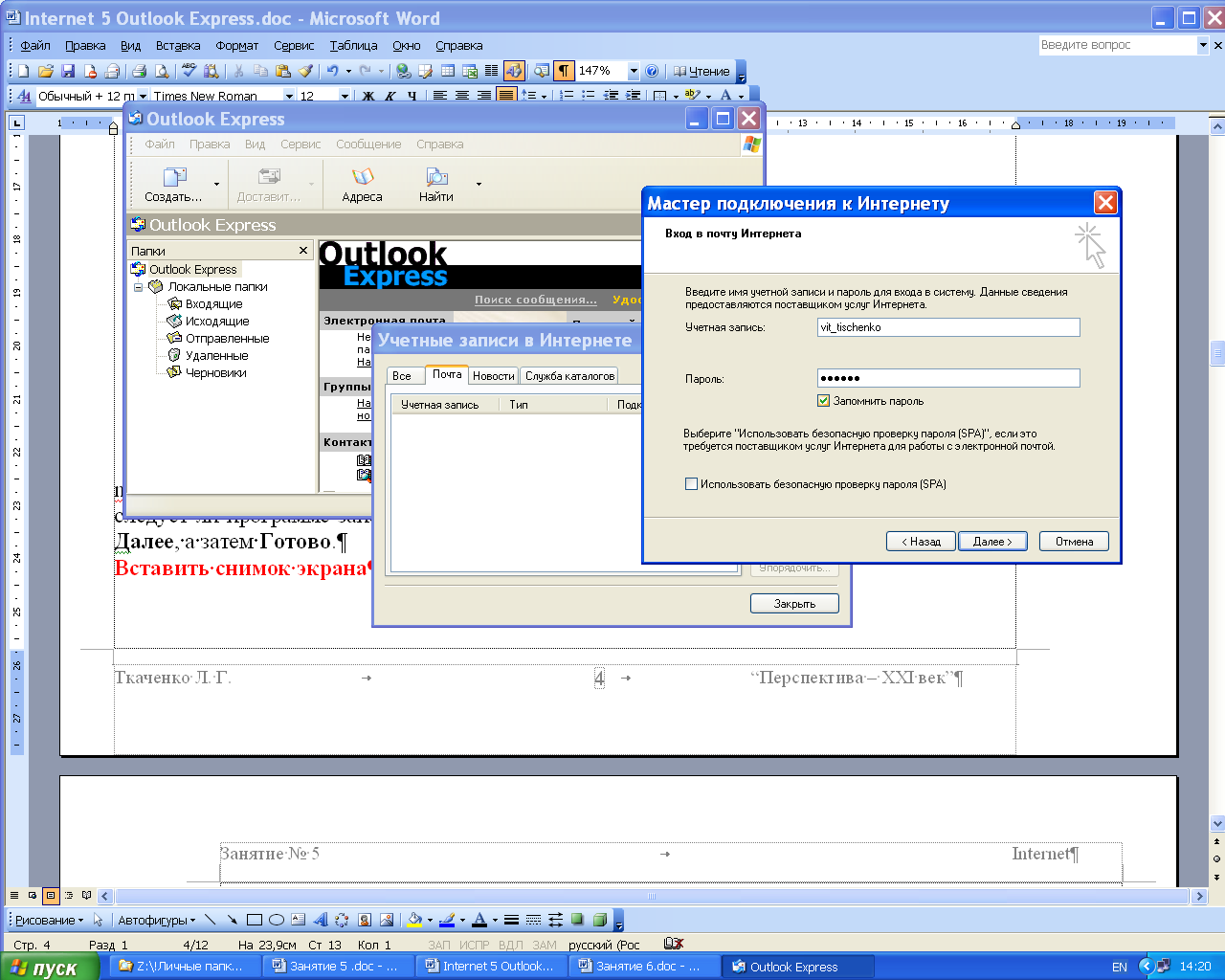Toggle the show paragraph marks ¶ button
1225x980 pixels.
click(x=564, y=71)
